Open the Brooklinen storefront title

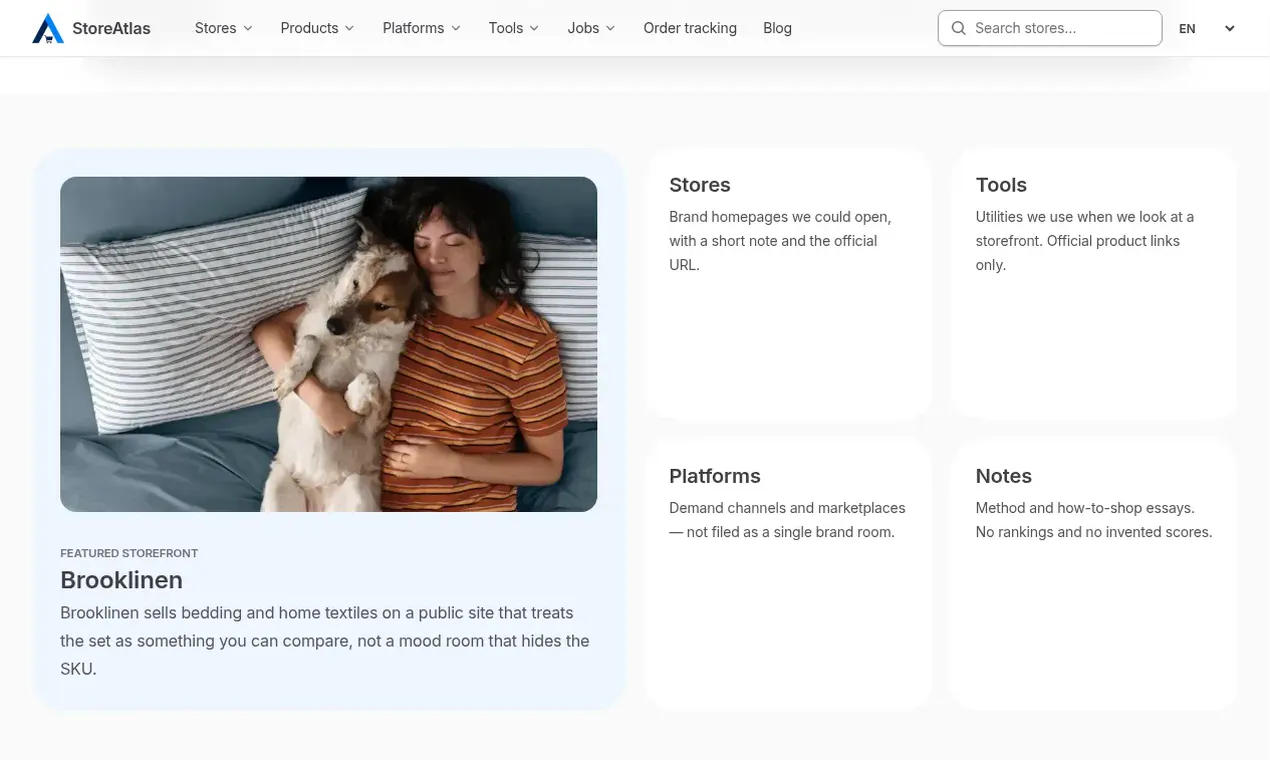click(x=121, y=580)
